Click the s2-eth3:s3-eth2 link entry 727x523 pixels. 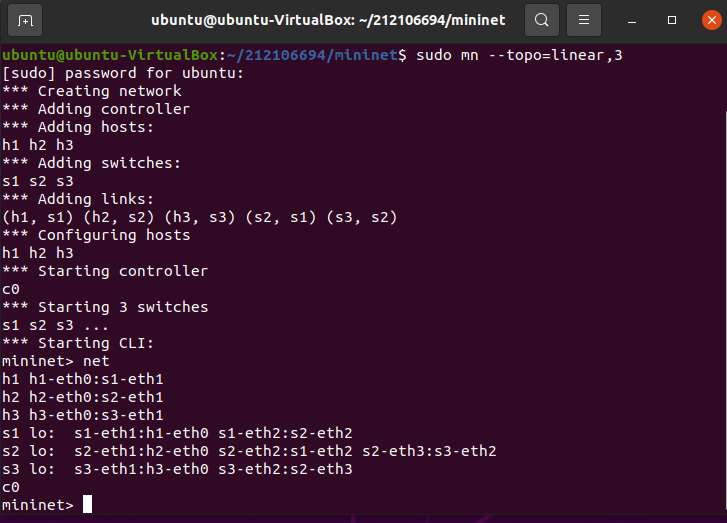point(429,451)
